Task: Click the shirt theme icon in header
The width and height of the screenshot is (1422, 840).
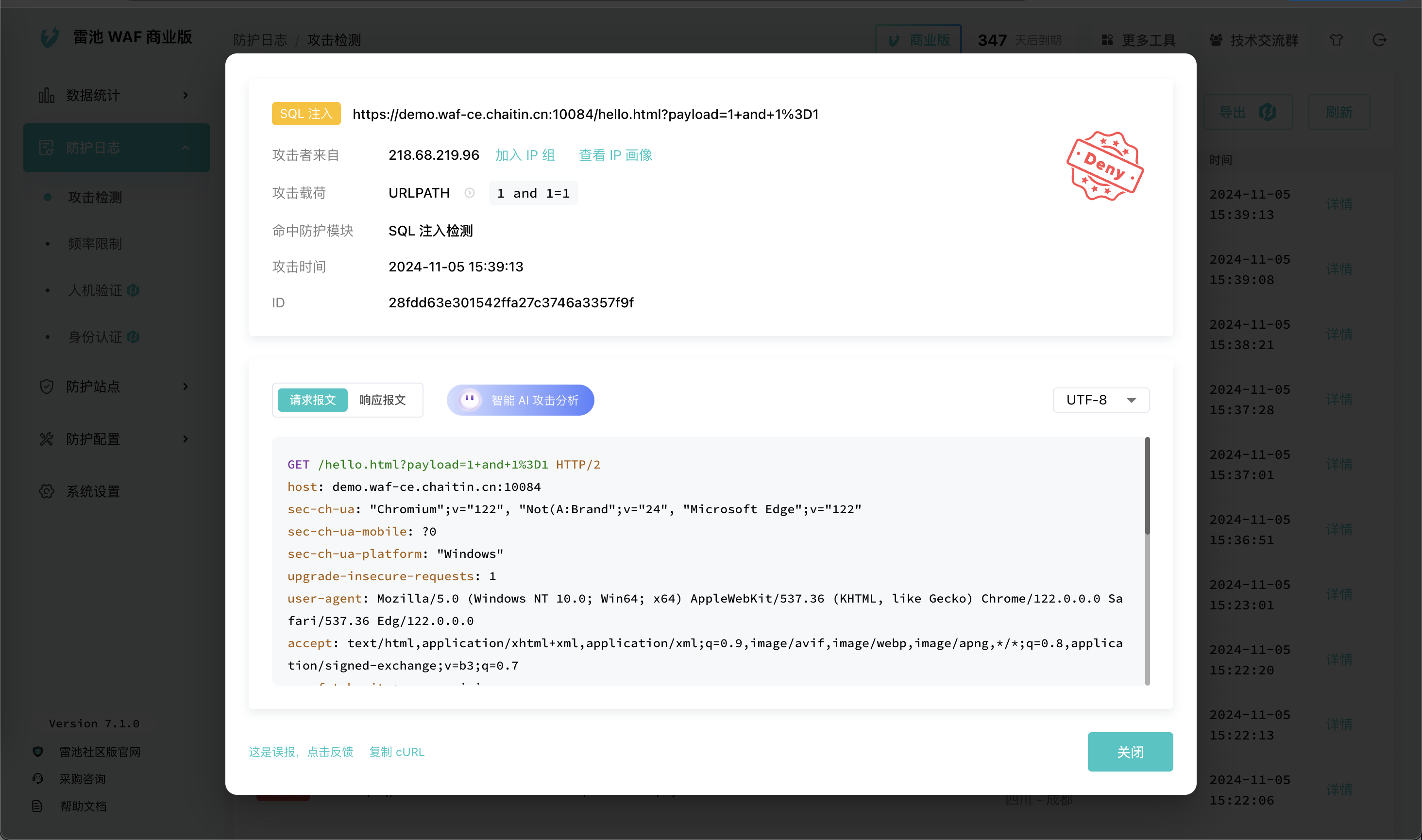Action: point(1336,40)
